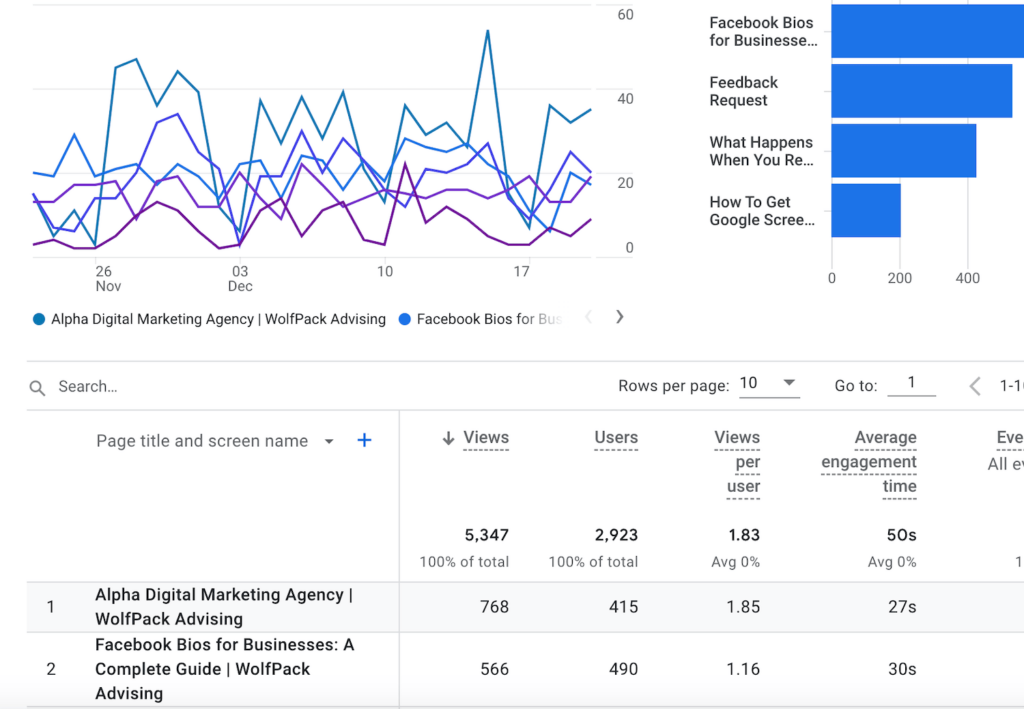Select the Facebook Bios for Businesses bar
Image resolution: width=1024 pixels, height=709 pixels.
tap(927, 31)
